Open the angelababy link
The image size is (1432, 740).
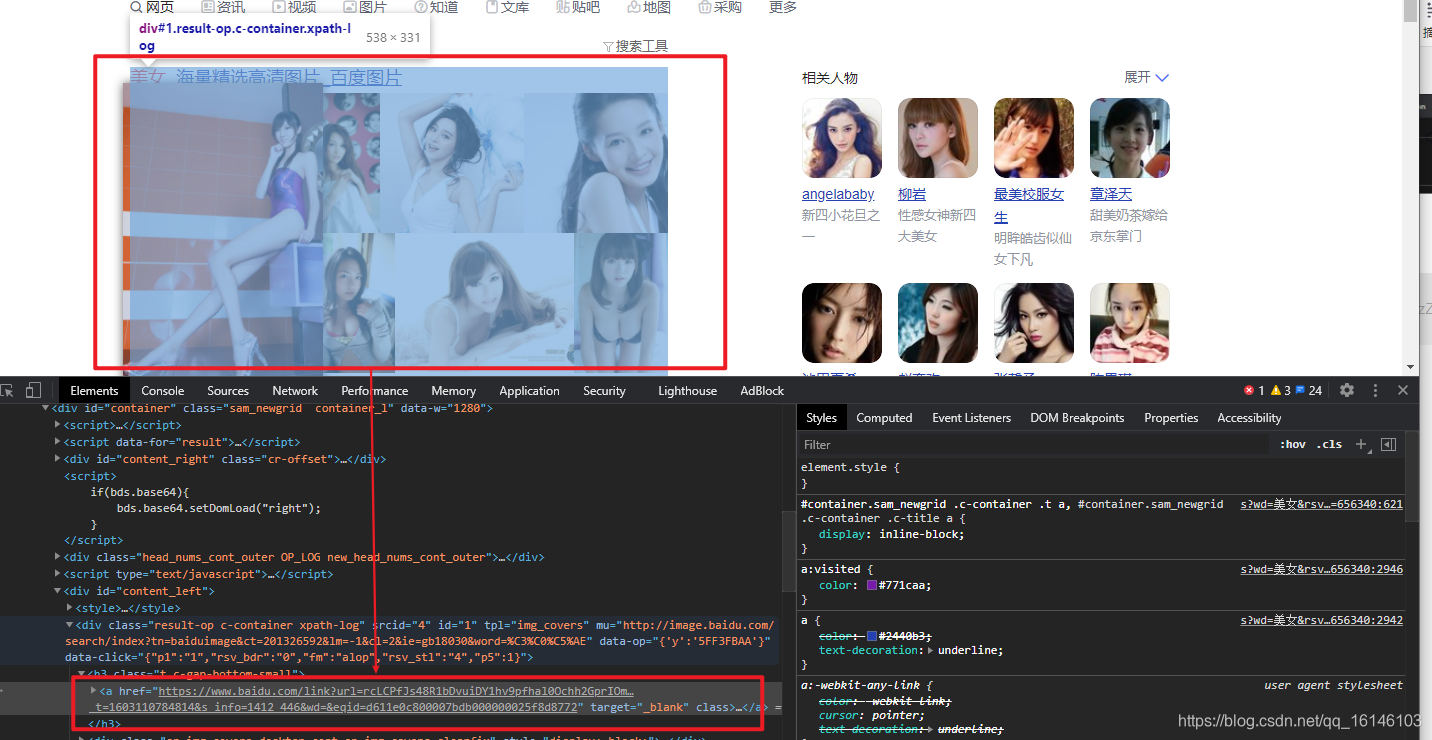(838, 194)
